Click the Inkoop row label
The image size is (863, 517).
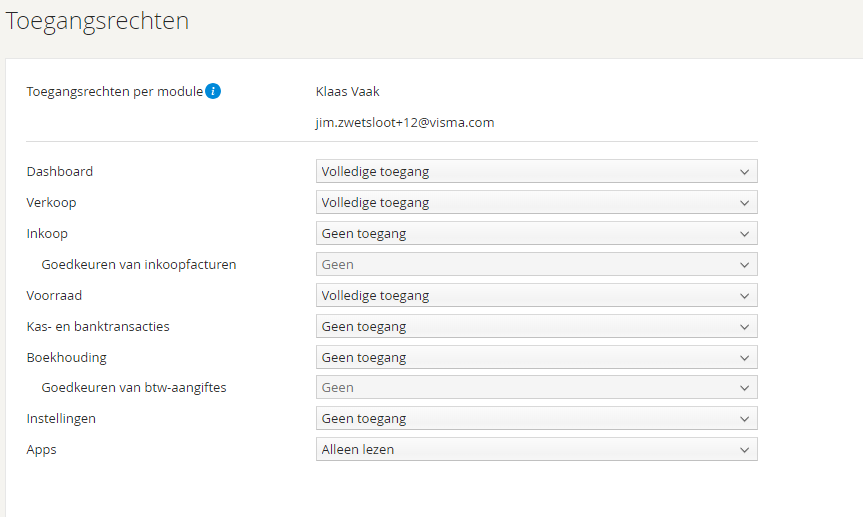pos(47,233)
